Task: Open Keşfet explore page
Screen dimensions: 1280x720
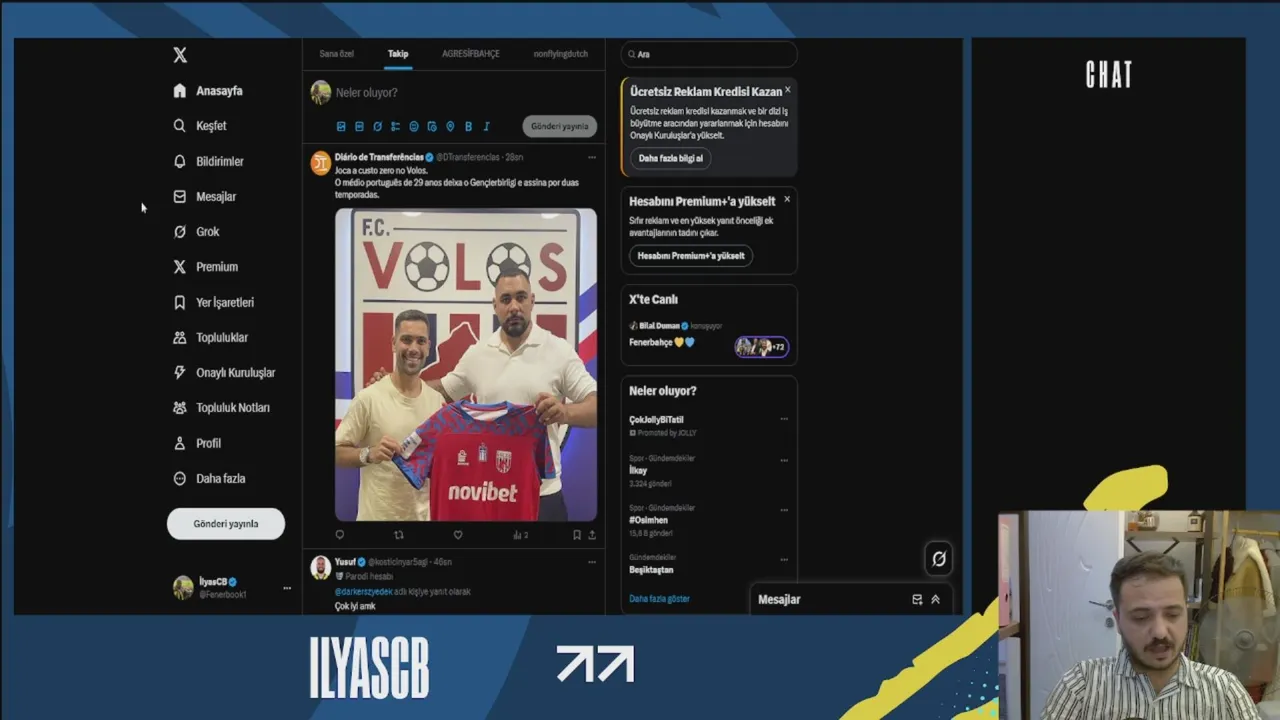Action: click(x=200, y=126)
